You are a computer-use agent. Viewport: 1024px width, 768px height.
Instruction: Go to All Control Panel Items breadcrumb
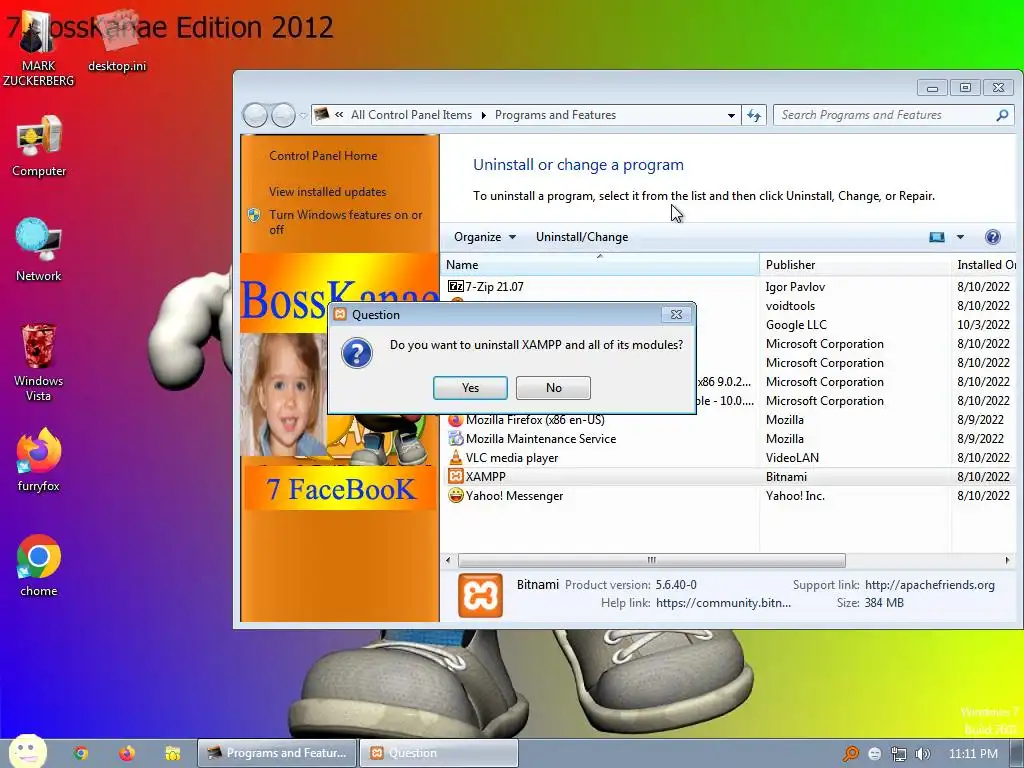(411, 115)
